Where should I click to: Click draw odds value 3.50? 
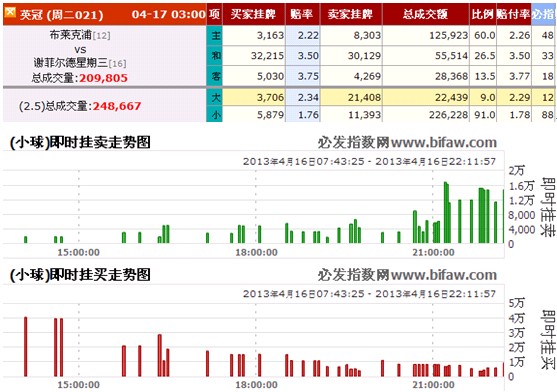click(308, 56)
